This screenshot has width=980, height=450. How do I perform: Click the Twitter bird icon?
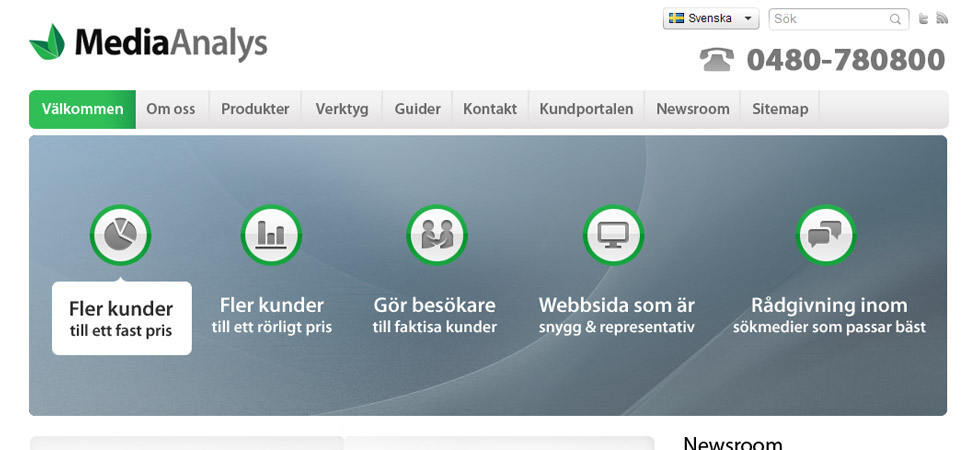click(x=923, y=19)
